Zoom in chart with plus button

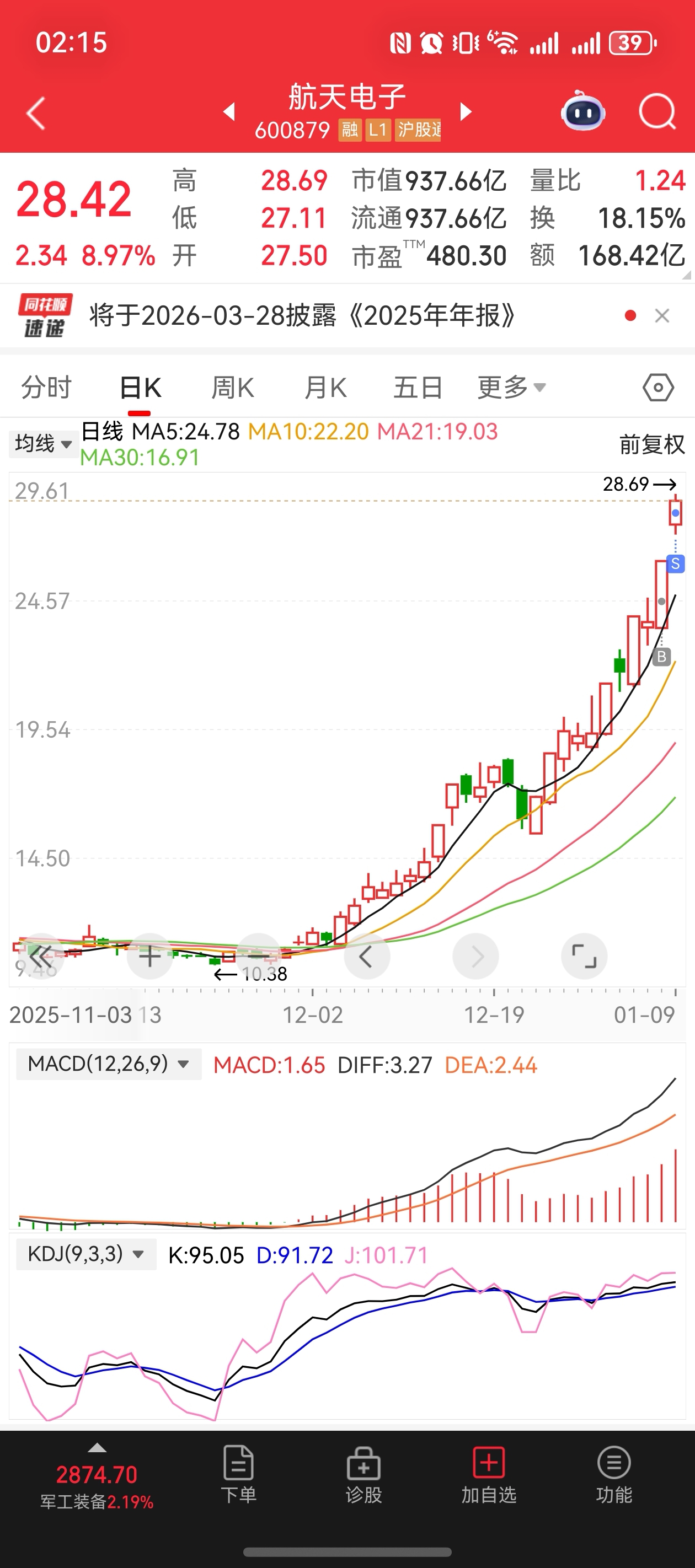150,956
